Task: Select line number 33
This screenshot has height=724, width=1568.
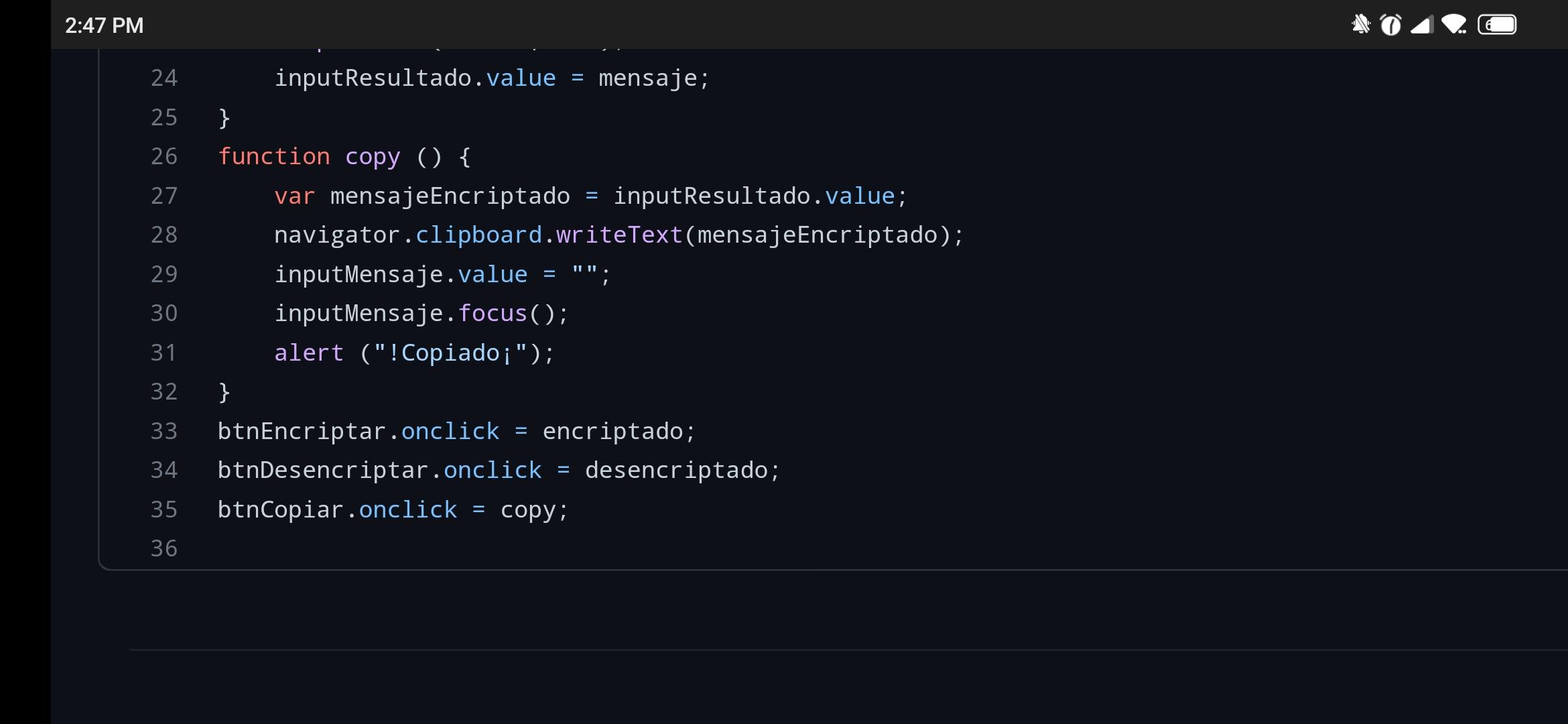Action: [x=164, y=431]
